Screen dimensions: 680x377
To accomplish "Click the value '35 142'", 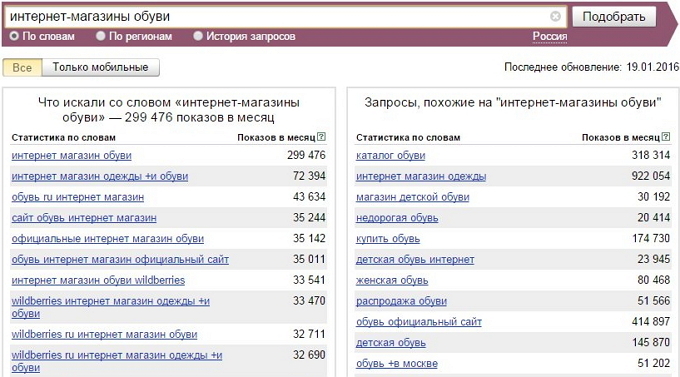I will [x=309, y=238].
